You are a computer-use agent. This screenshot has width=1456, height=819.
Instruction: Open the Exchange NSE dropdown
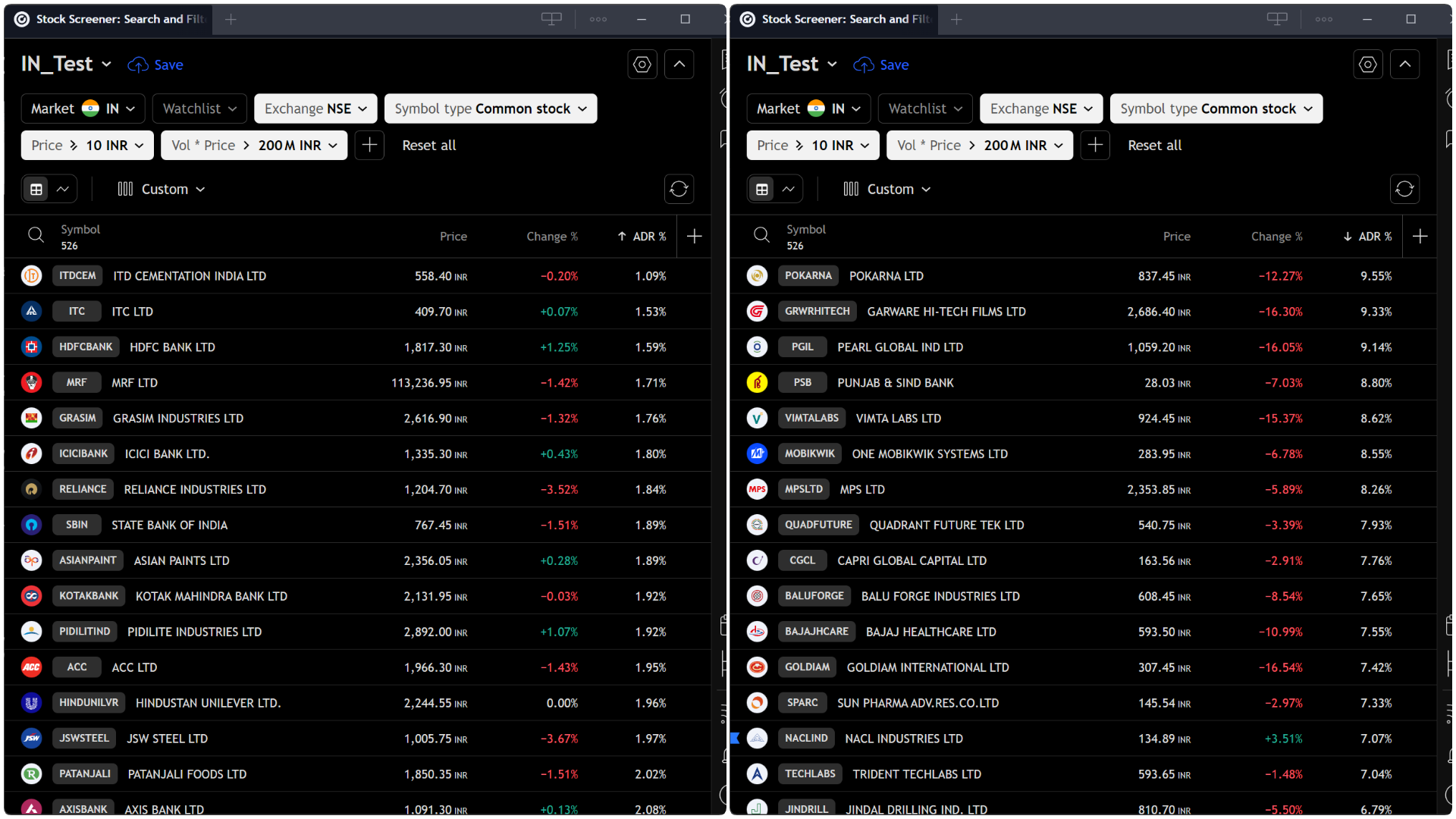click(315, 108)
